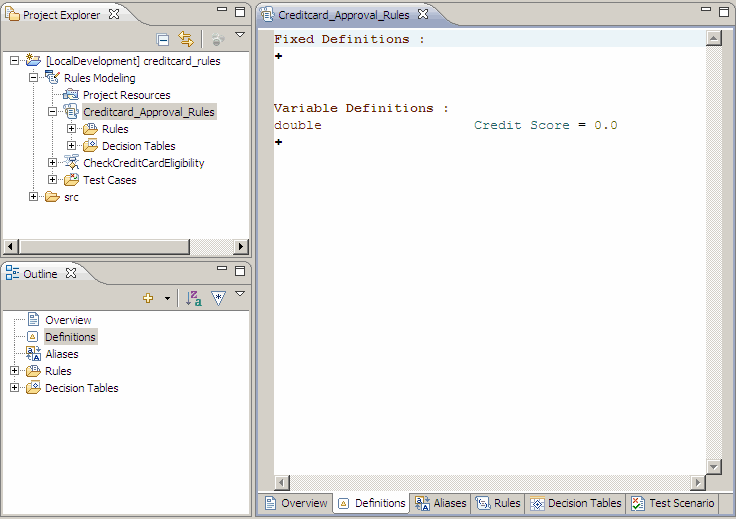The height and width of the screenshot is (519, 736).
Task: Click Overview item in the Outline view
Action: pos(68,320)
